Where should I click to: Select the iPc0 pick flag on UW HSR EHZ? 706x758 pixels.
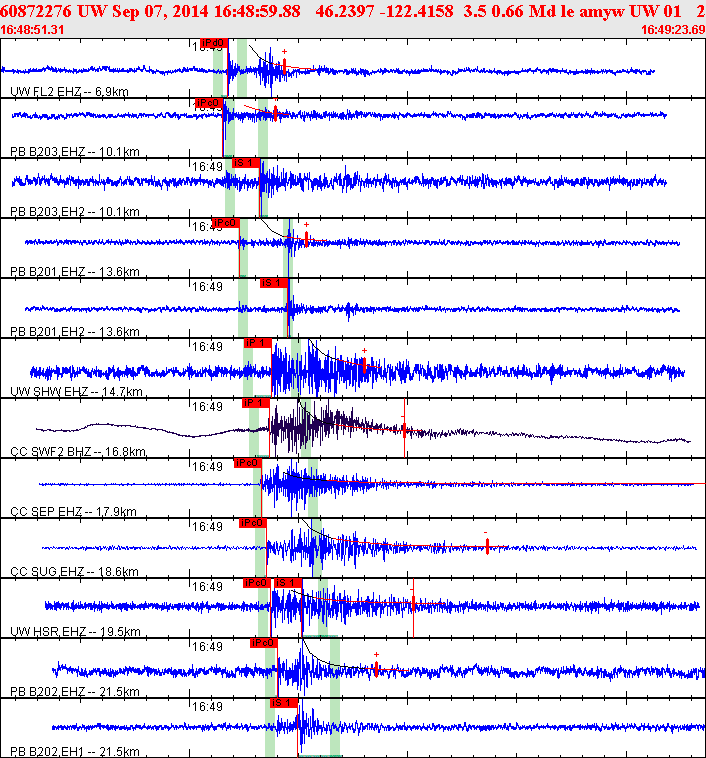pyautogui.click(x=257, y=583)
